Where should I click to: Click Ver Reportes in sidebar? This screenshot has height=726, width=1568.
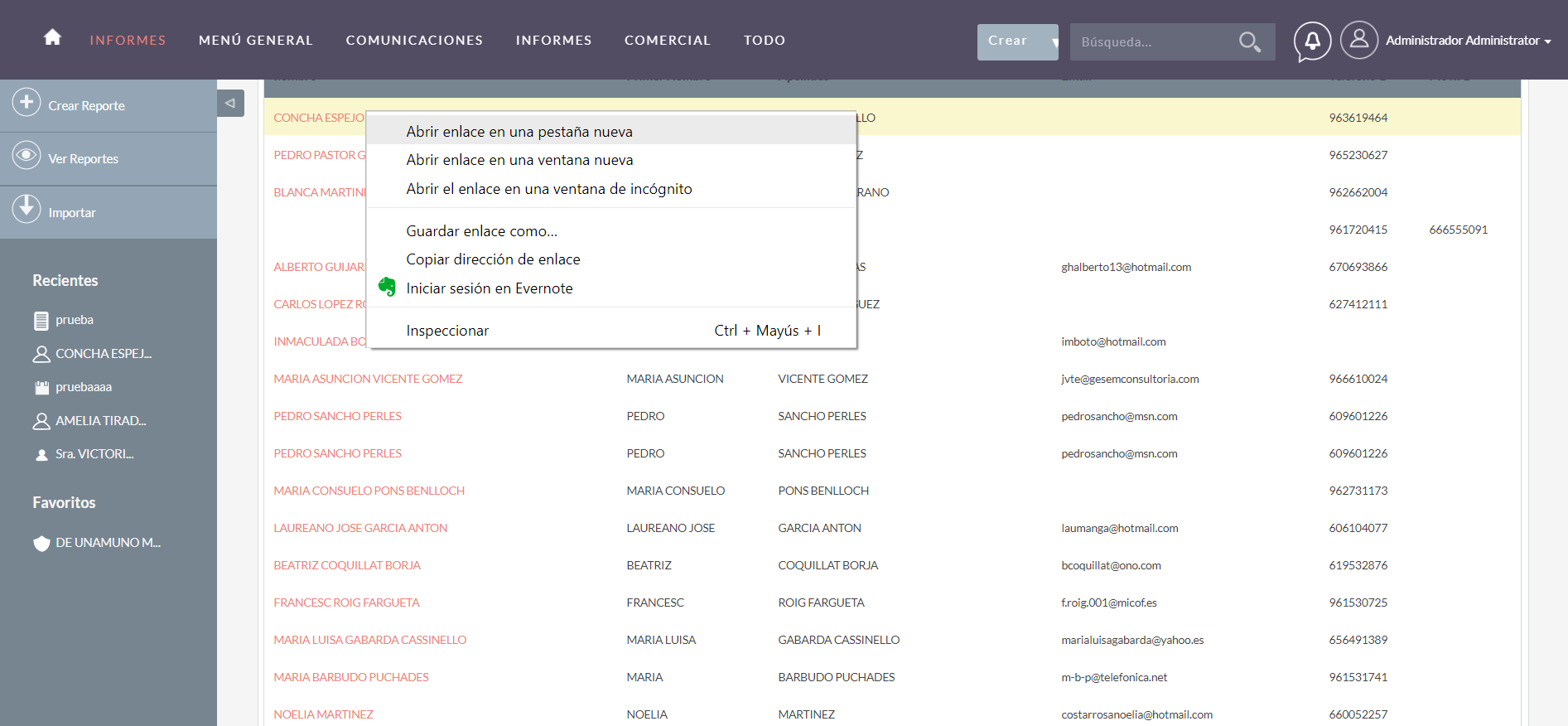tap(83, 158)
